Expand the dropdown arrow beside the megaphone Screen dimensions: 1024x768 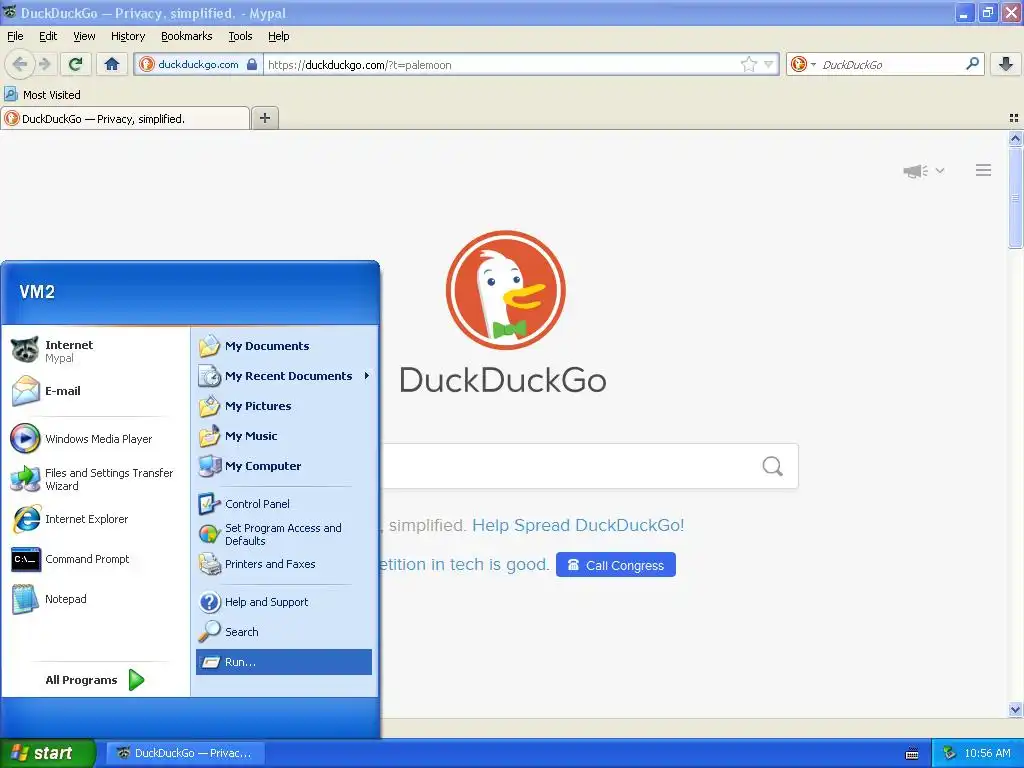(x=940, y=170)
